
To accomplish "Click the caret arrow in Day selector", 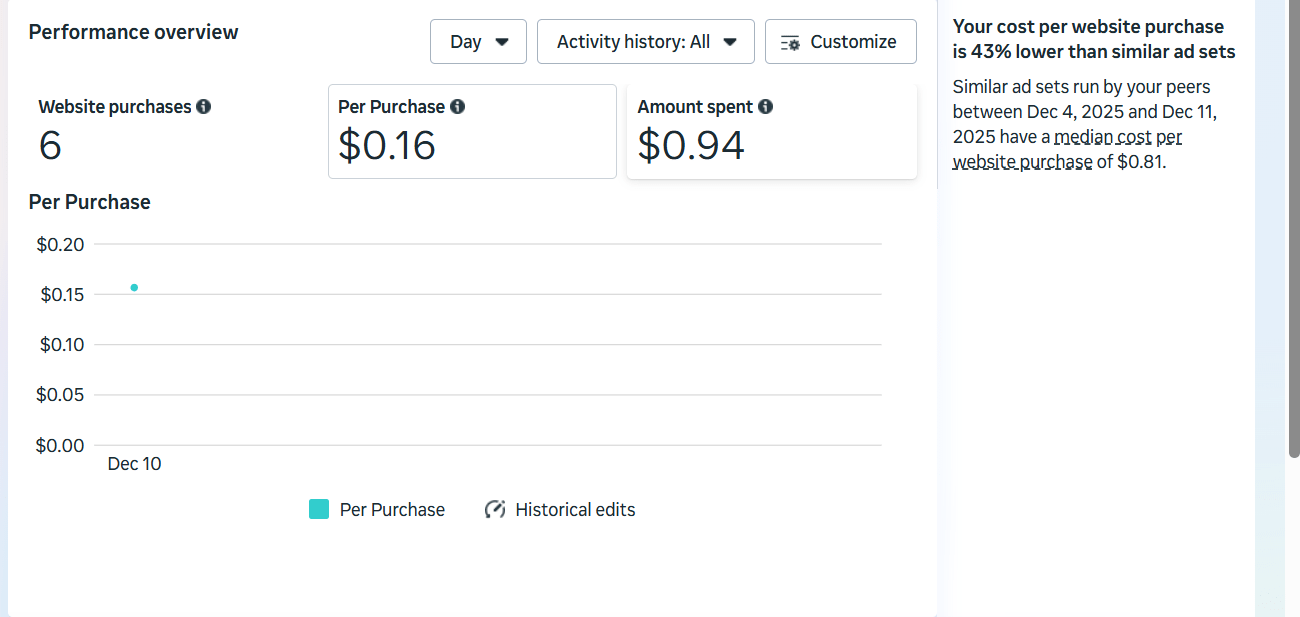I will click(x=502, y=42).
